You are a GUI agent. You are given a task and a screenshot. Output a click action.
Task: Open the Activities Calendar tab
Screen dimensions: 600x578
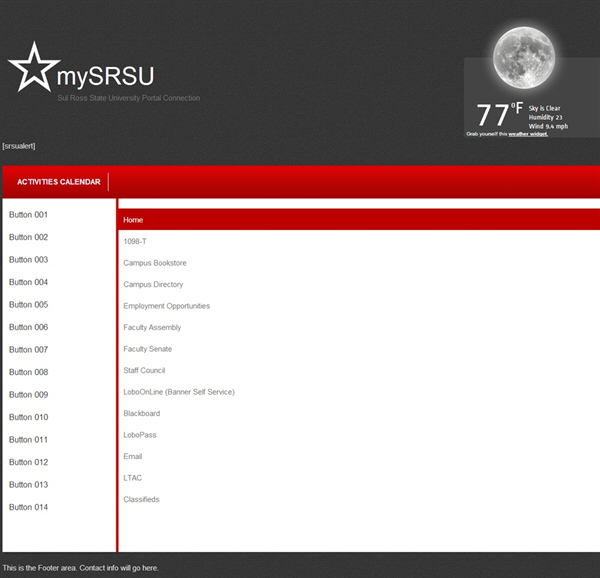click(x=59, y=182)
